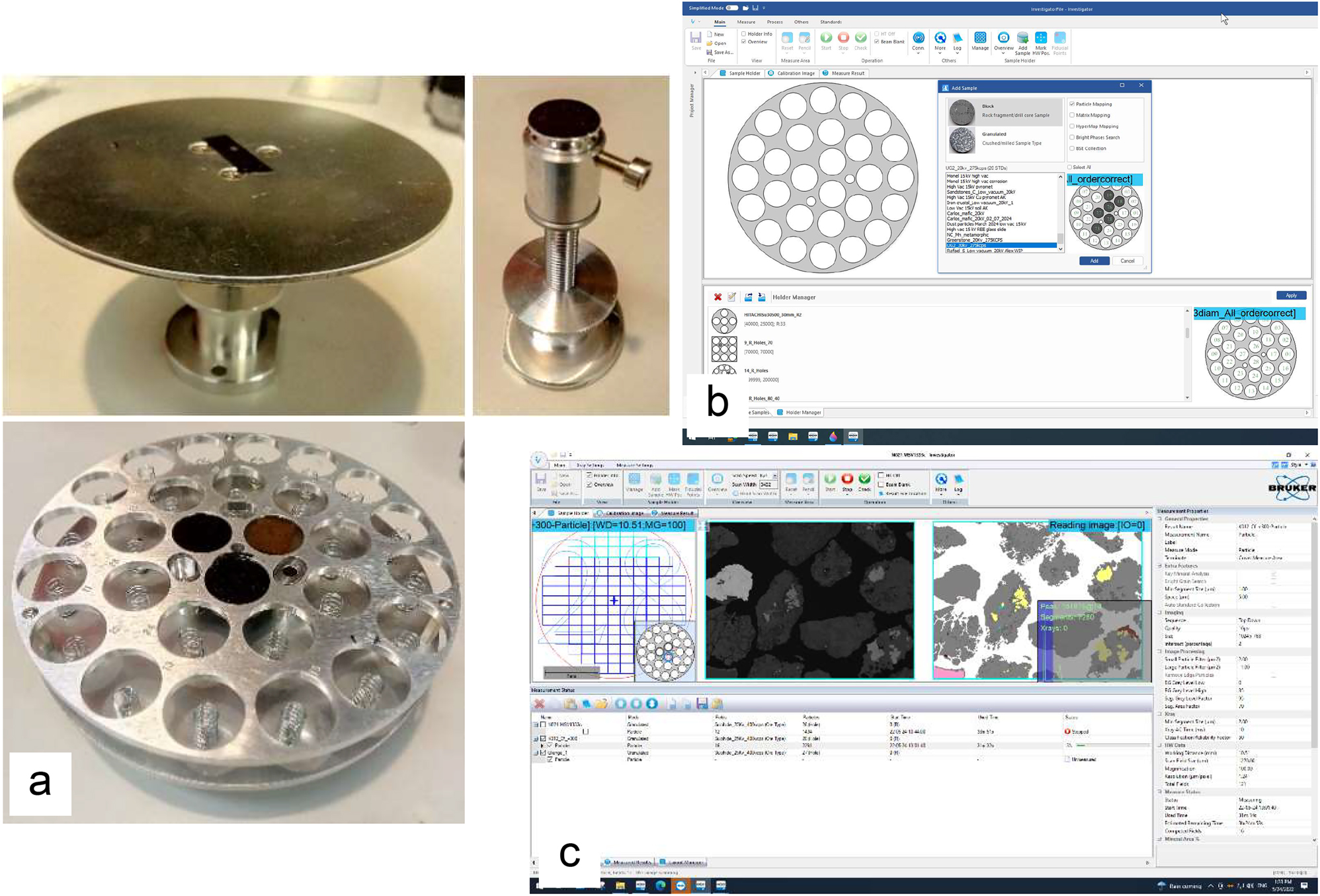
Task: Click the Add Sample icon in the ribbon
Action: click(x=1023, y=38)
